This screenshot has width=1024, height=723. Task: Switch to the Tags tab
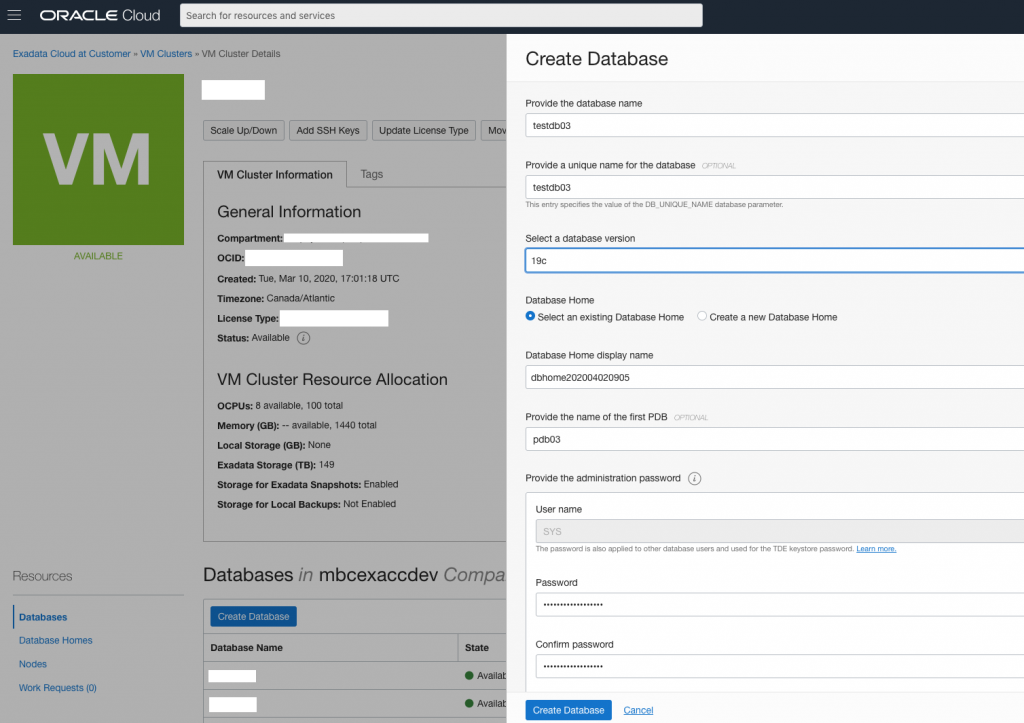click(x=371, y=174)
